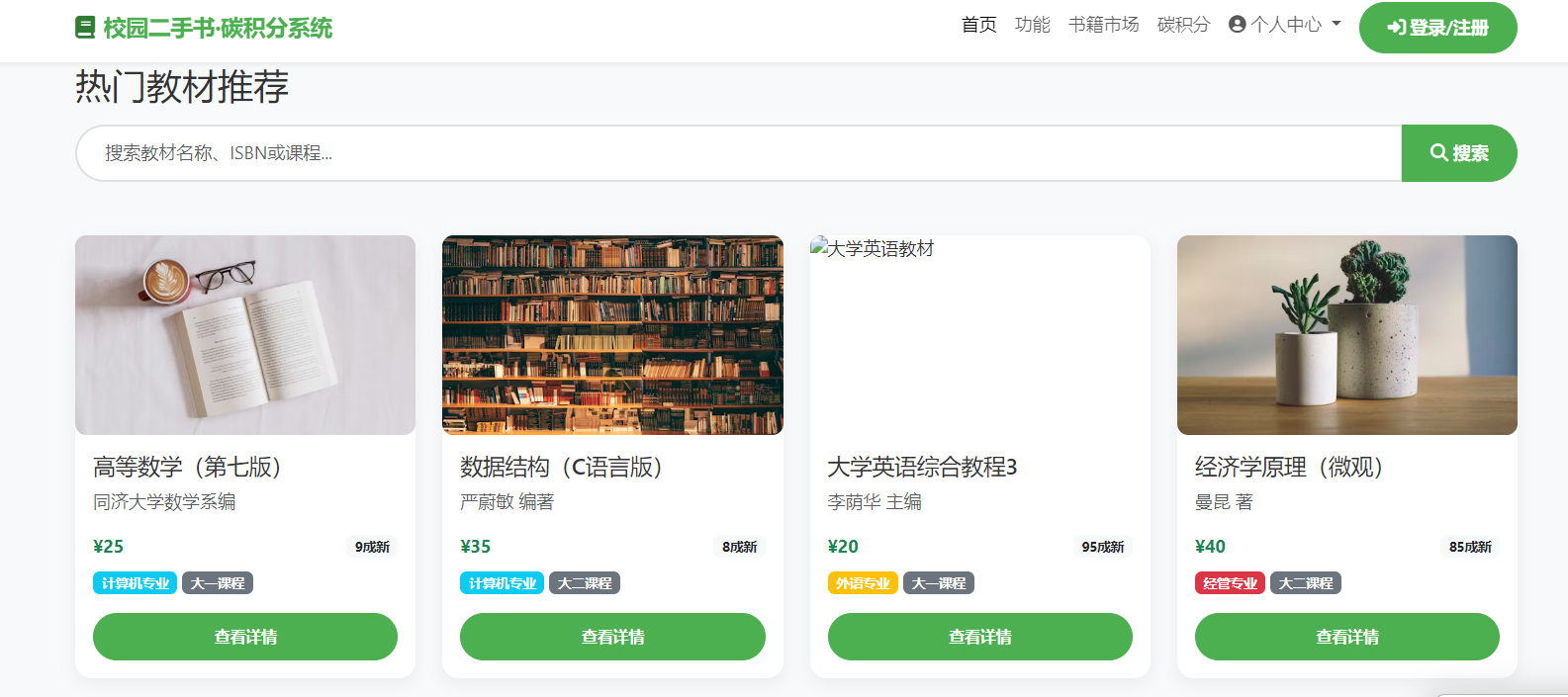
Task: Click author 曼昆 著
Action: pos(1224,502)
